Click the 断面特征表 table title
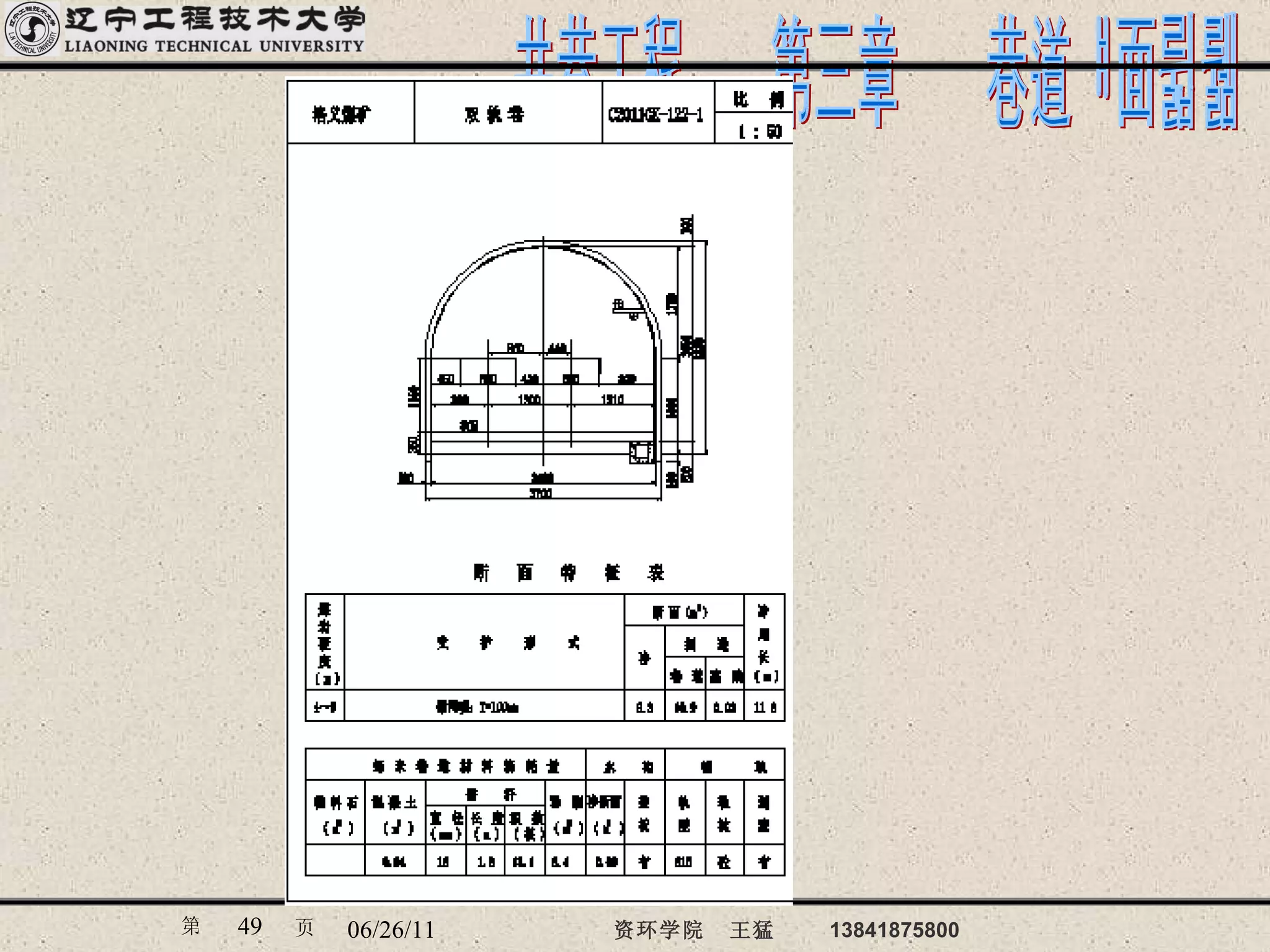Screen dimensions: 1270x952 [x=568, y=572]
